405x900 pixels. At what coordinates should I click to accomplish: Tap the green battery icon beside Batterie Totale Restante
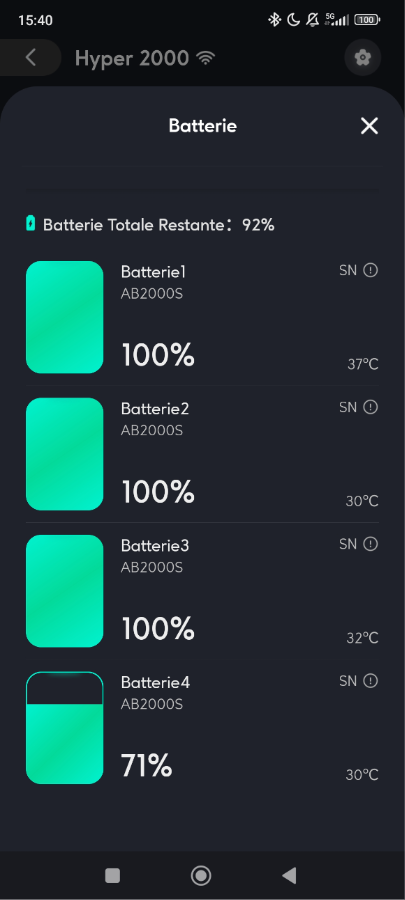tap(30, 223)
